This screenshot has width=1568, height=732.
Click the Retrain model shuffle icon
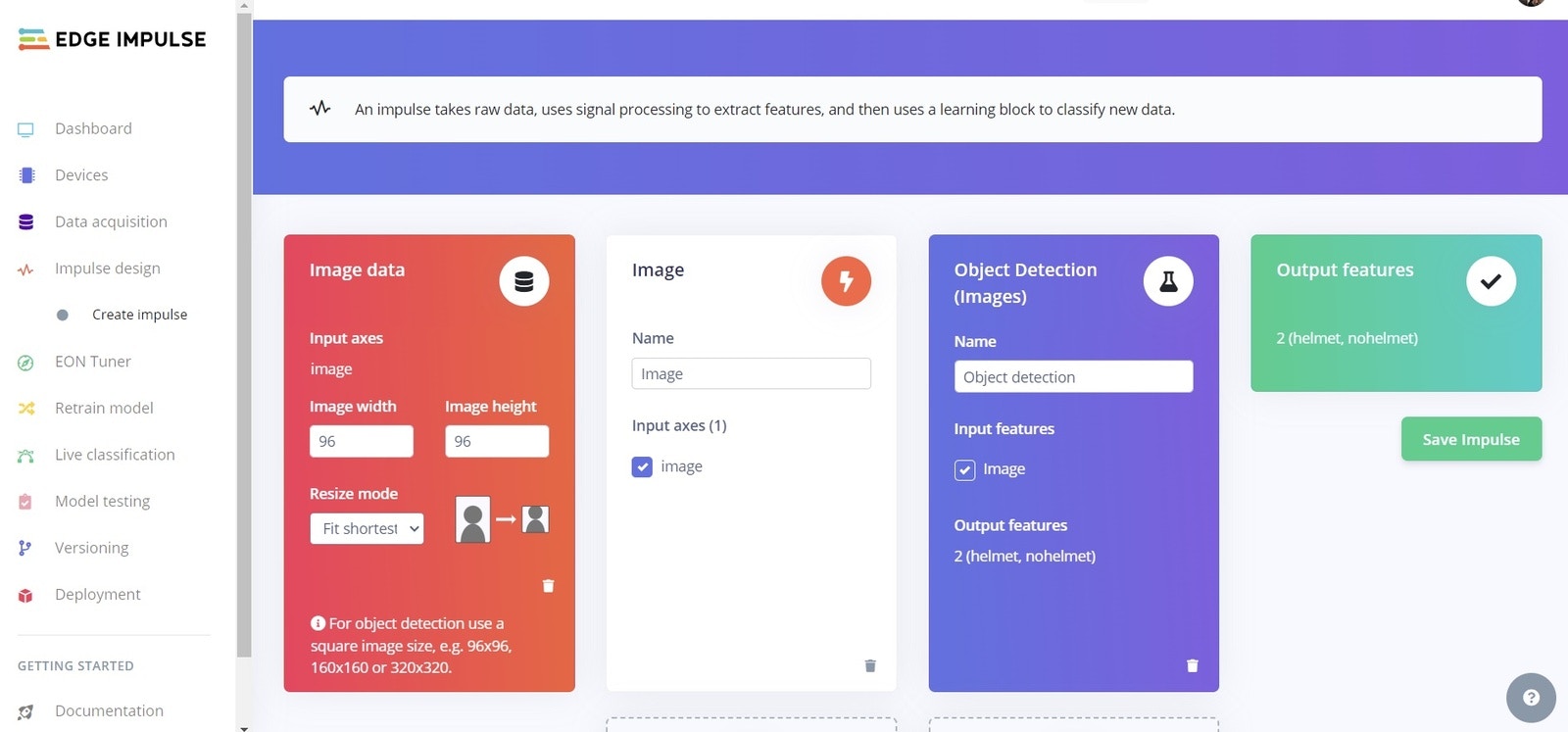pyautogui.click(x=26, y=409)
